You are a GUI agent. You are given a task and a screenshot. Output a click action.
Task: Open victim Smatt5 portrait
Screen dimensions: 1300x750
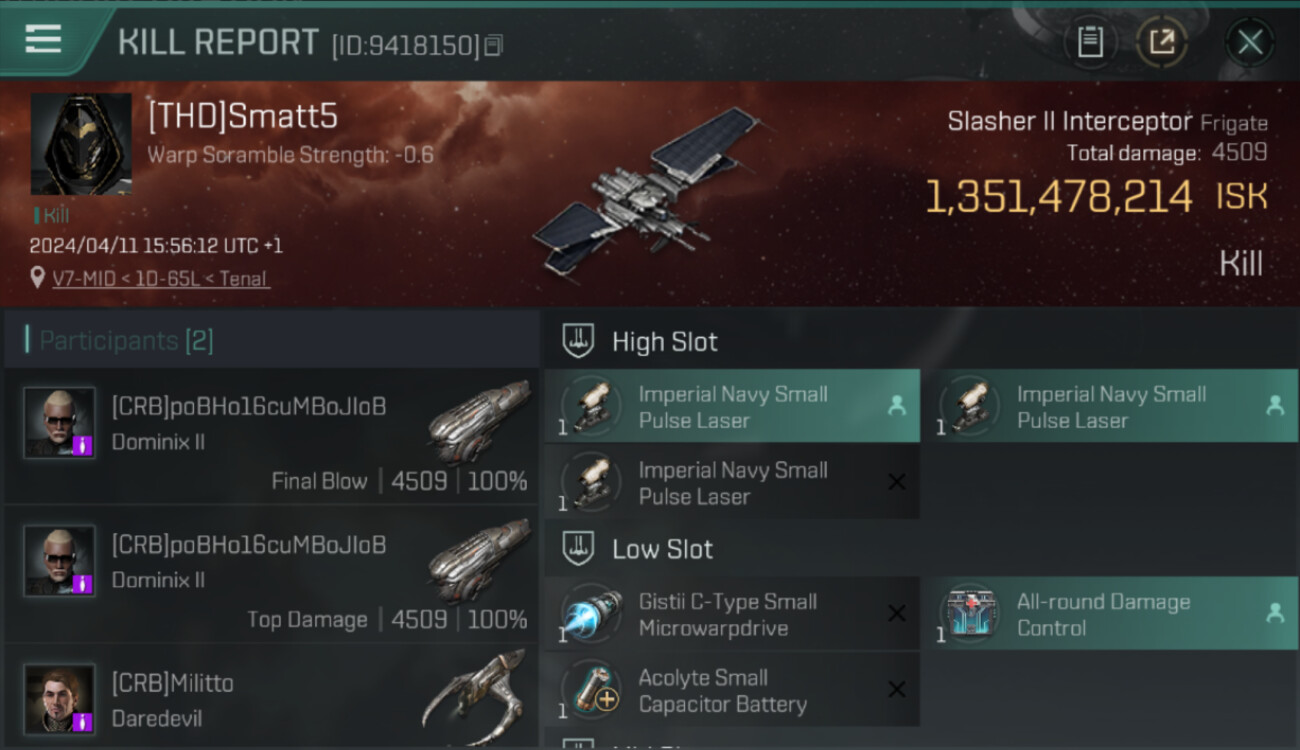(81, 144)
